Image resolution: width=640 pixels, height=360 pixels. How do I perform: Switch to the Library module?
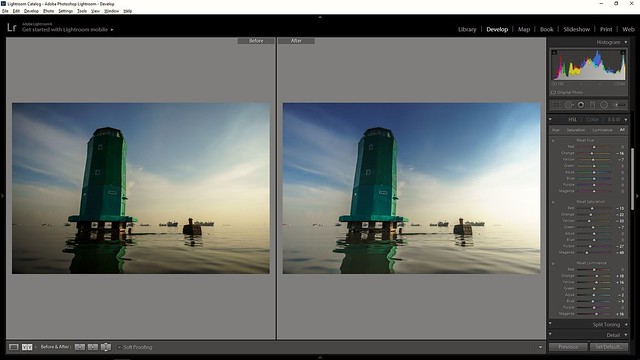point(467,29)
